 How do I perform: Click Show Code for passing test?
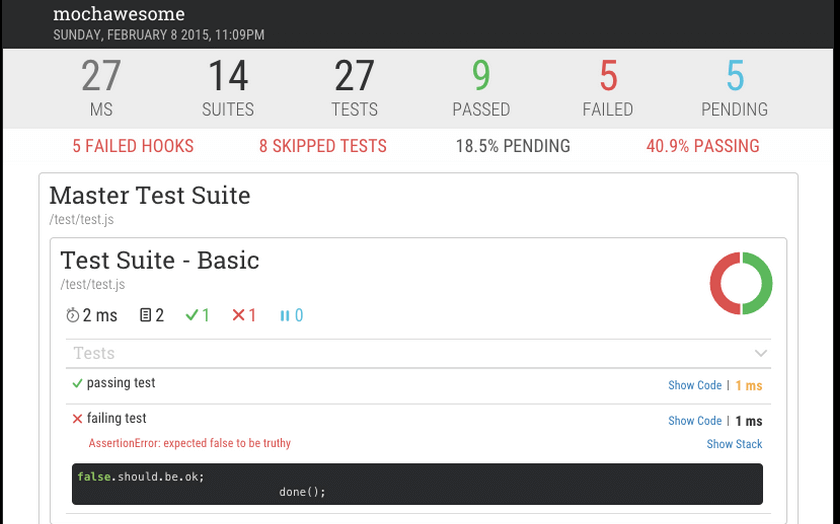(x=695, y=385)
